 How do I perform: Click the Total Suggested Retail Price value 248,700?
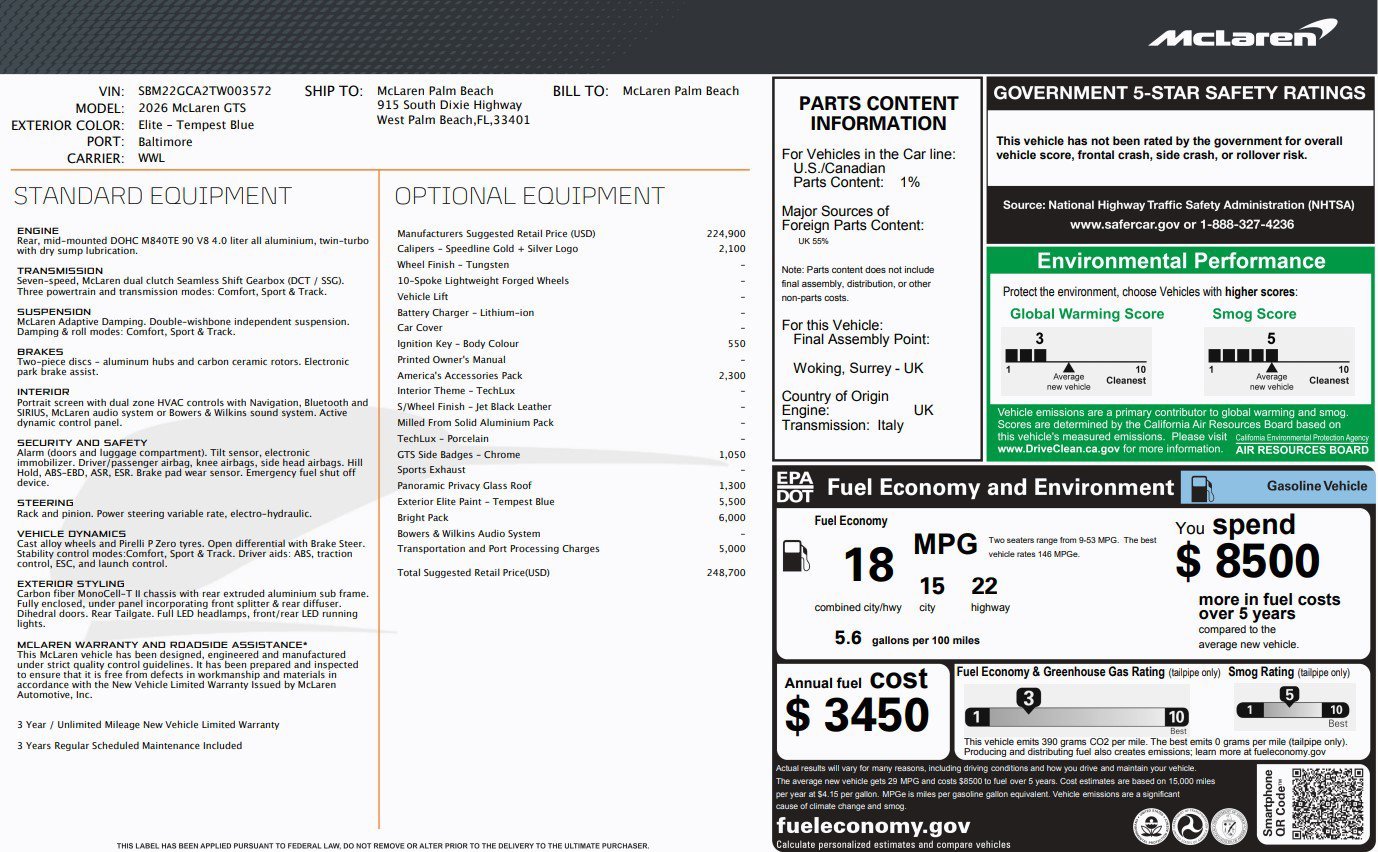tap(725, 573)
